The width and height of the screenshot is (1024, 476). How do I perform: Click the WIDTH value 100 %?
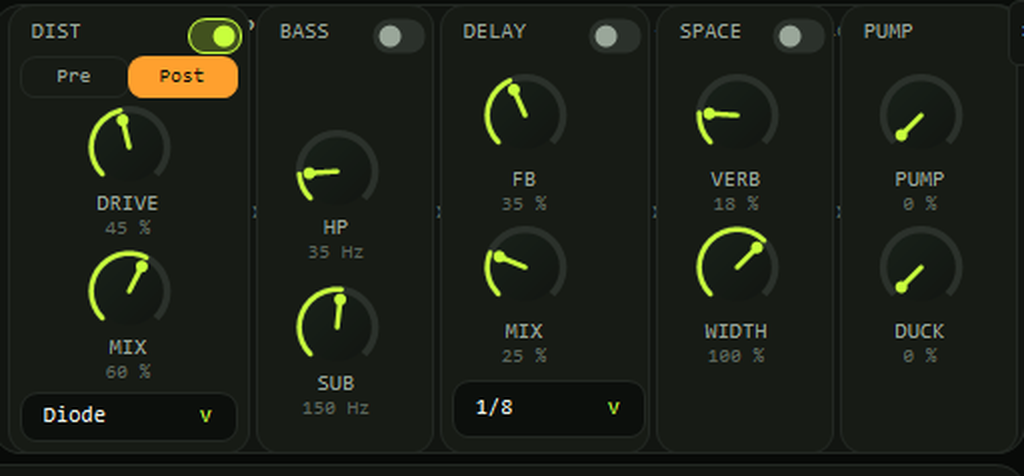point(736,357)
